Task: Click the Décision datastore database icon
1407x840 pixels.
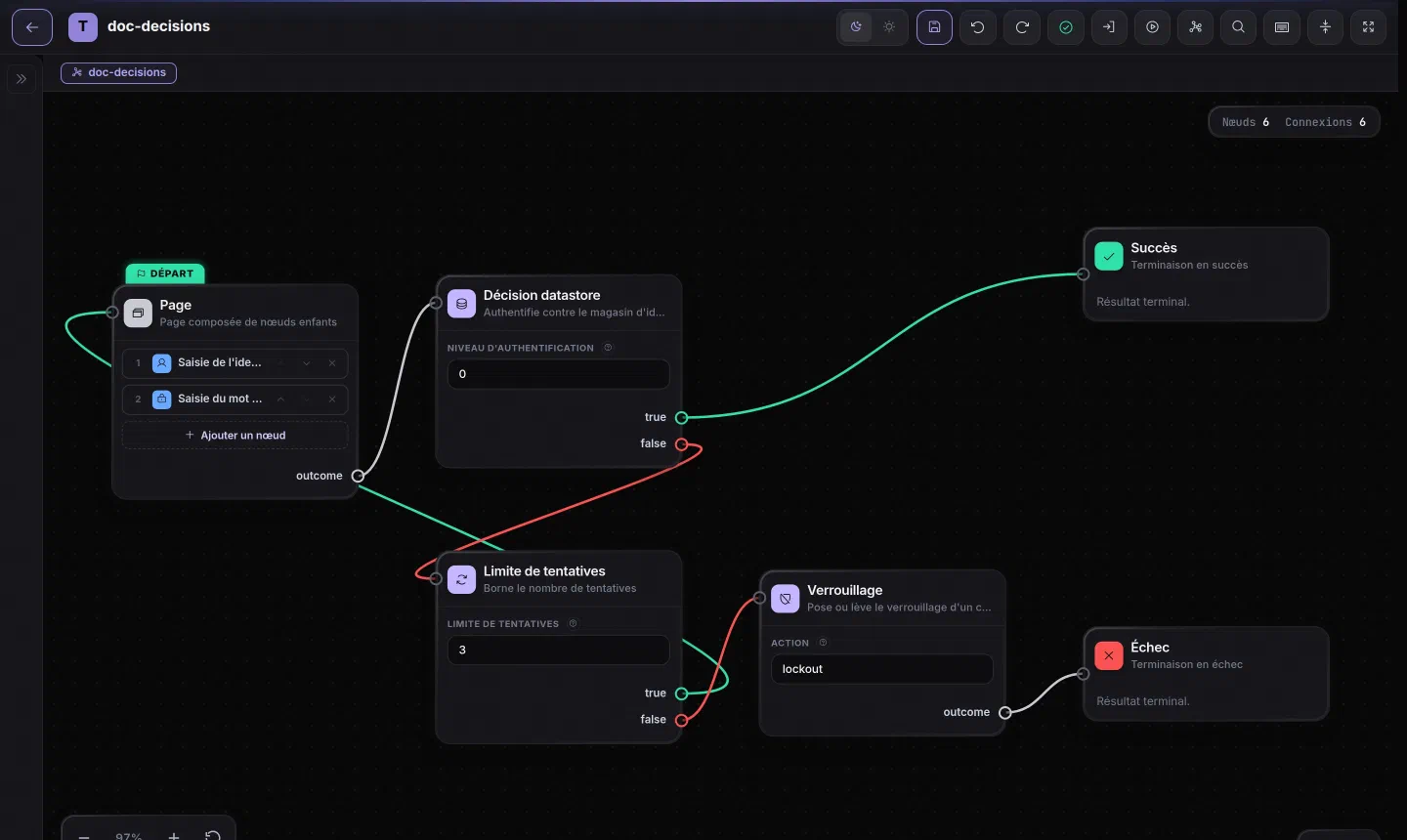Action: pyautogui.click(x=461, y=304)
